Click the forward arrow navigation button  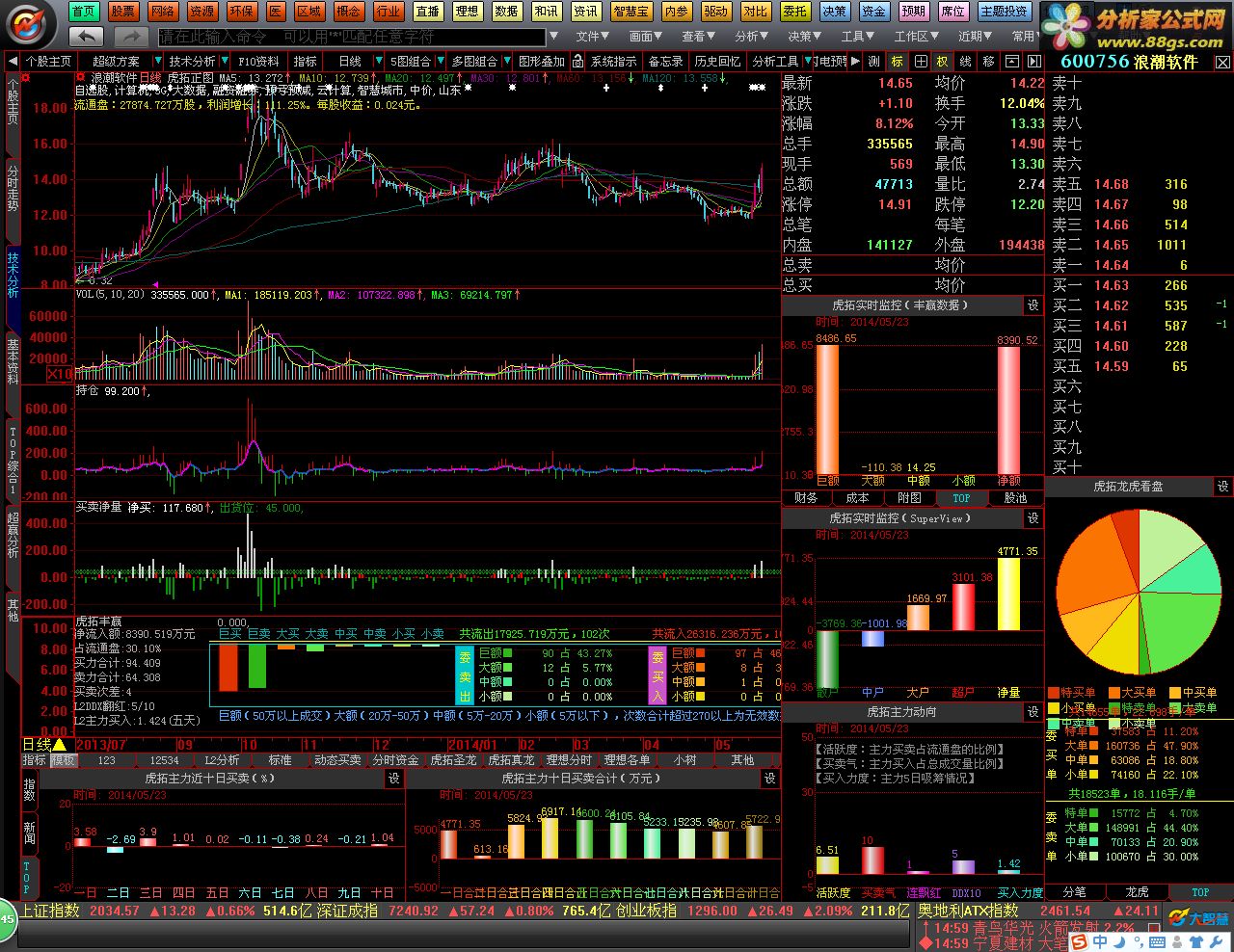click(x=130, y=36)
